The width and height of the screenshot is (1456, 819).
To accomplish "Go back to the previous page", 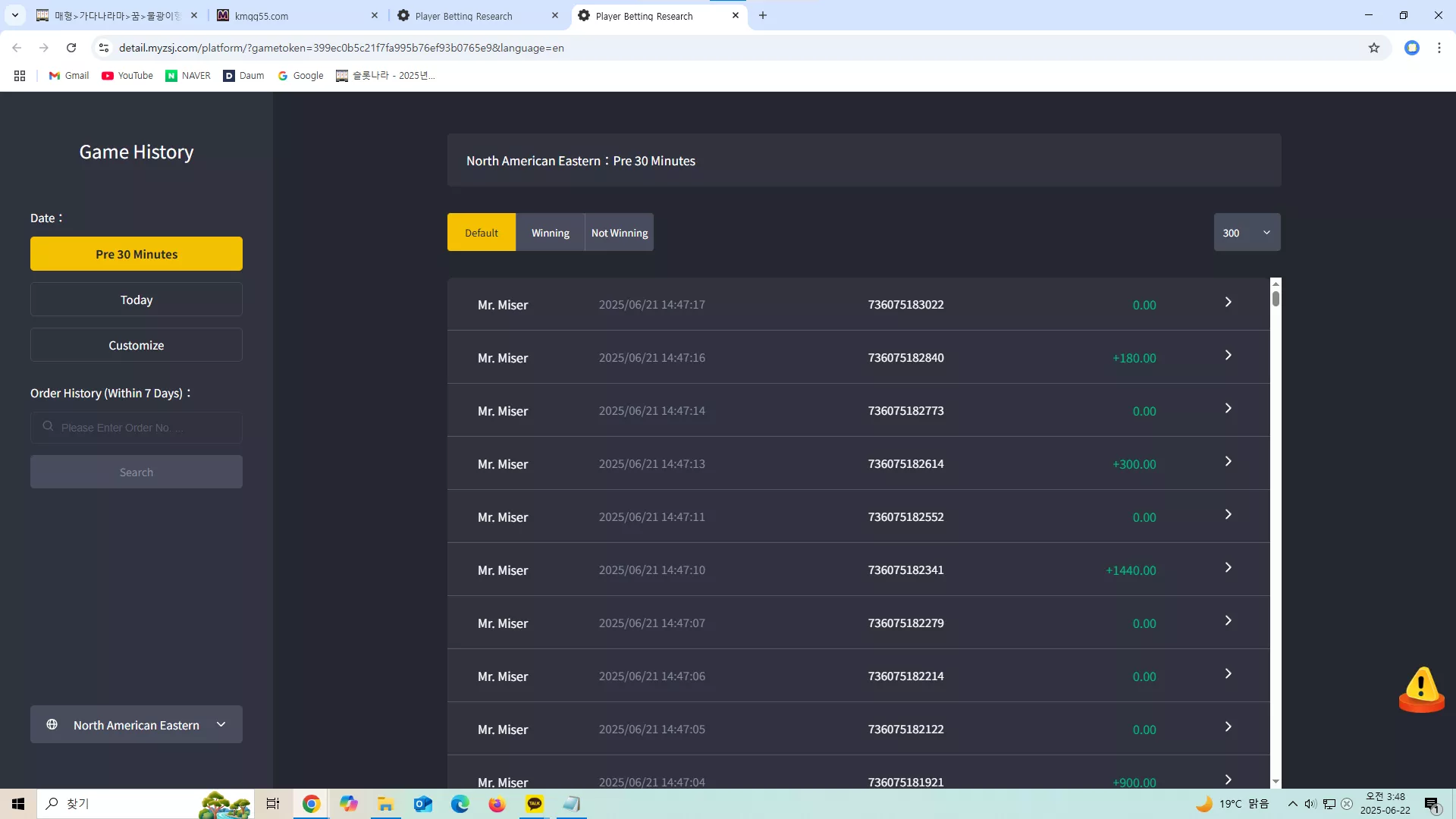I will point(17,48).
